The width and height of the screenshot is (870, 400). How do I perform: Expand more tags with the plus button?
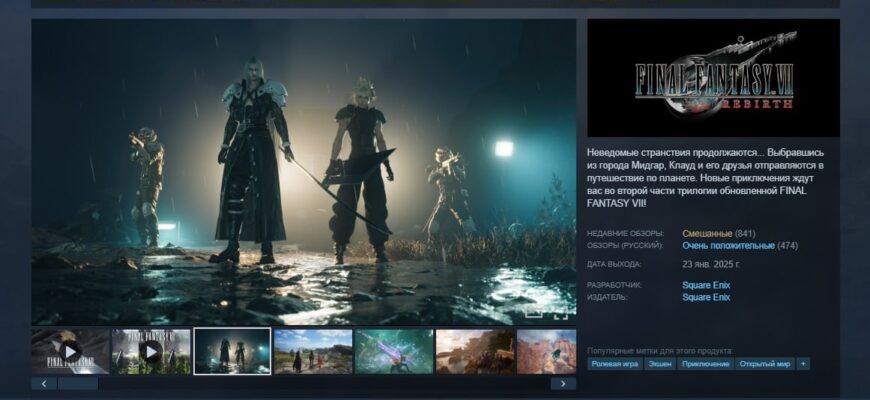pyautogui.click(x=803, y=364)
